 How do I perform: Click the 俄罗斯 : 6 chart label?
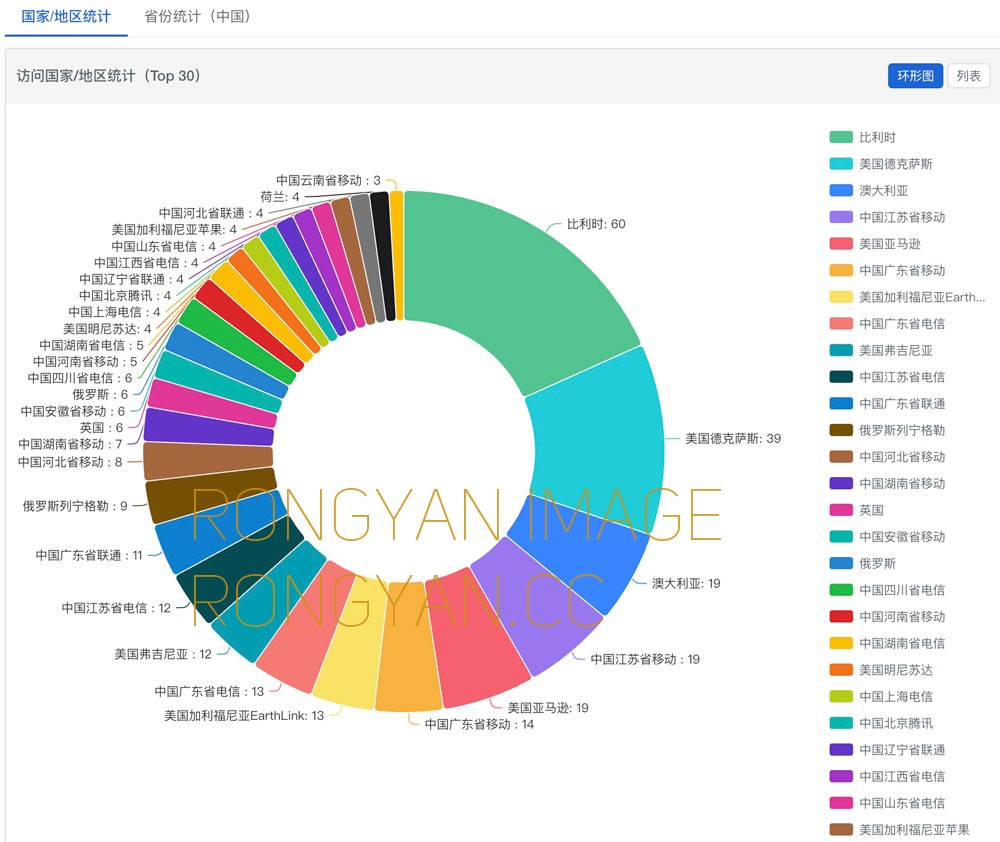pyautogui.click(x=100, y=394)
